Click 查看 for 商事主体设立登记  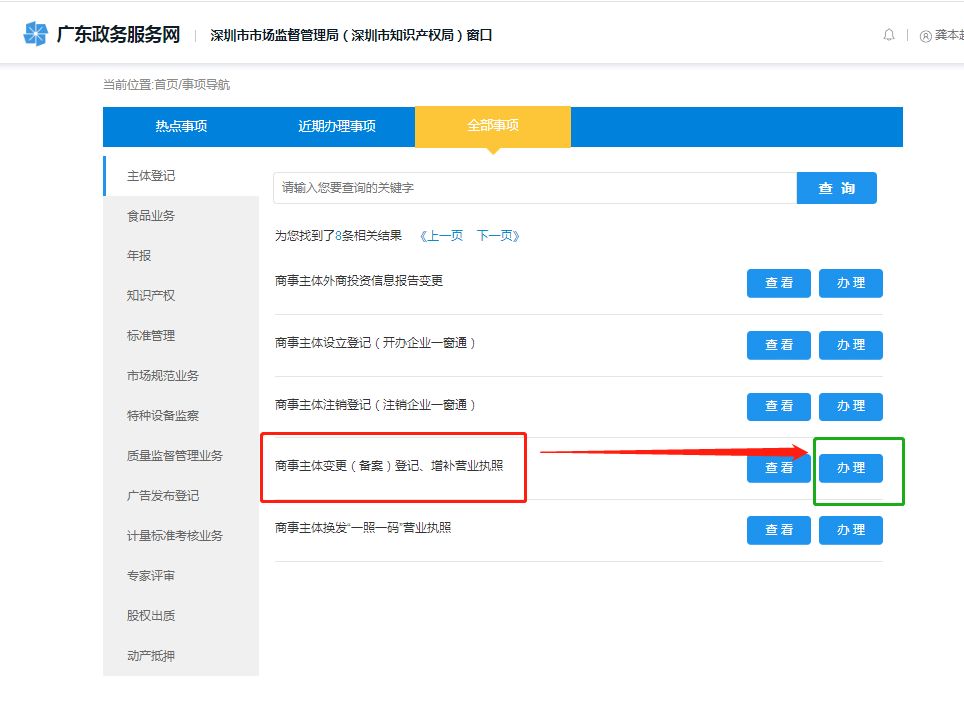click(779, 345)
